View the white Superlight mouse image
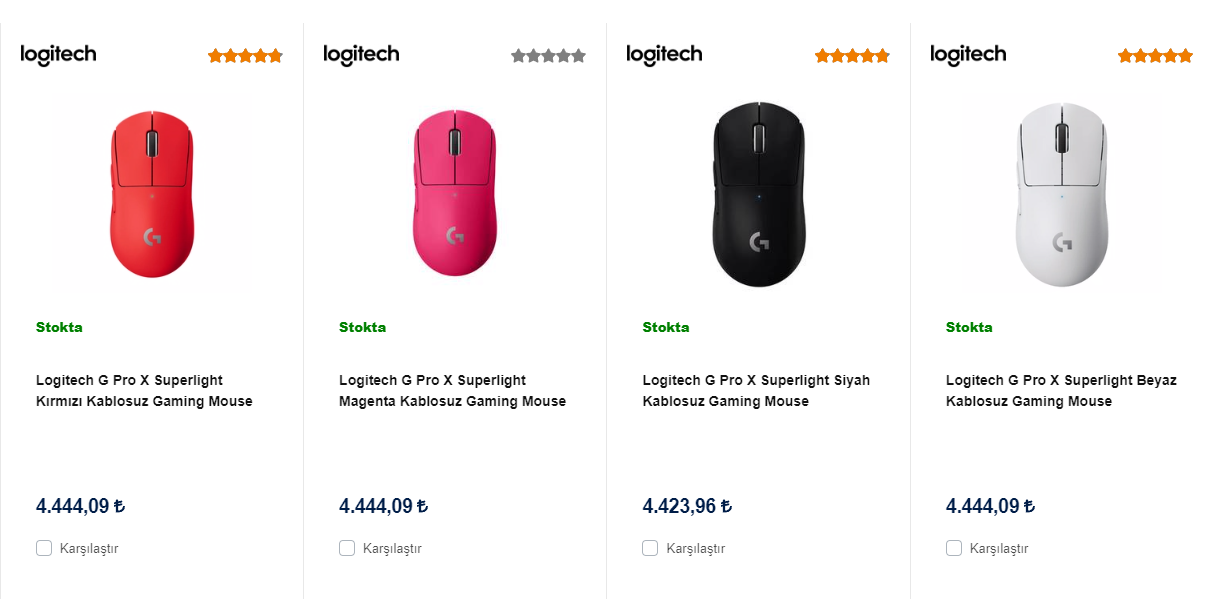This screenshot has height=599, width=1229. [x=1061, y=193]
